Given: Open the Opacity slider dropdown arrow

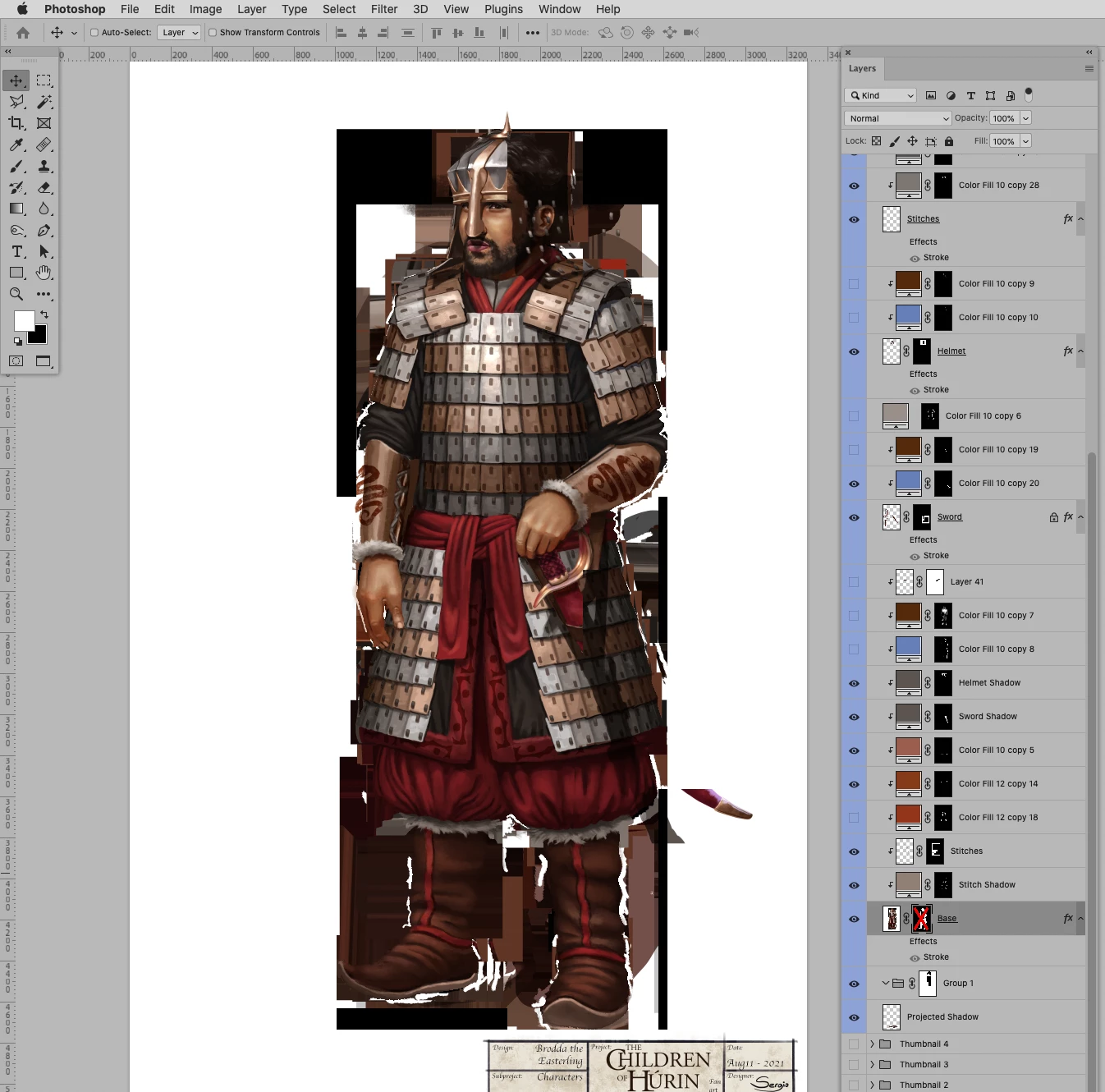Looking at the screenshot, I should pos(1025,118).
